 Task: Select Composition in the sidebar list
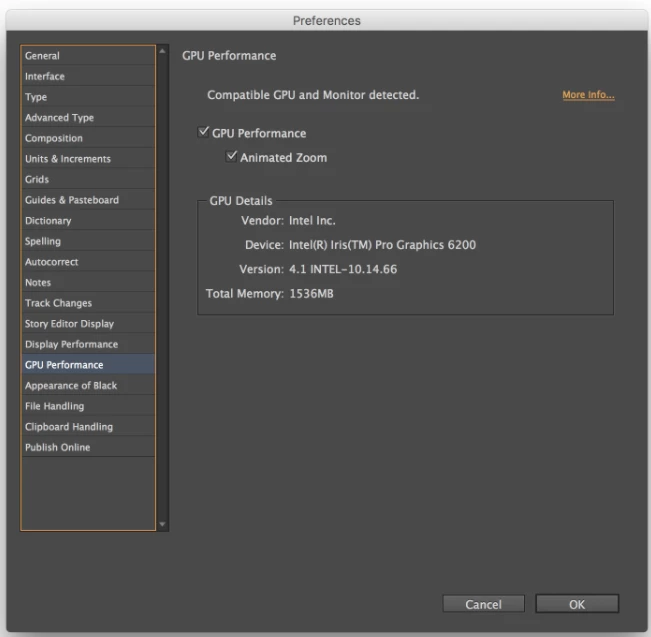tap(88, 138)
